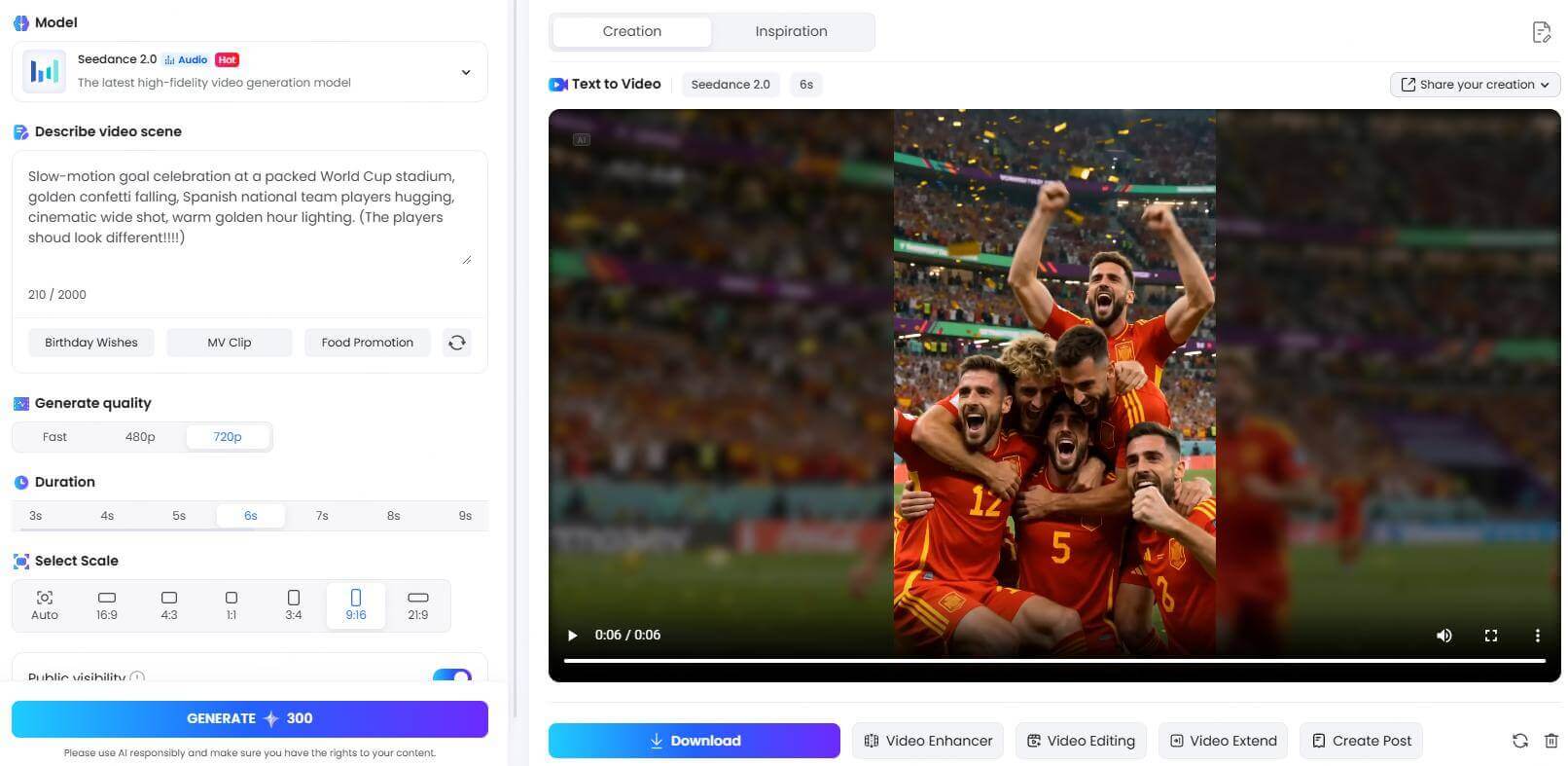The width and height of the screenshot is (1568, 766).
Task: Click the Model heading icon
Action: point(20,22)
